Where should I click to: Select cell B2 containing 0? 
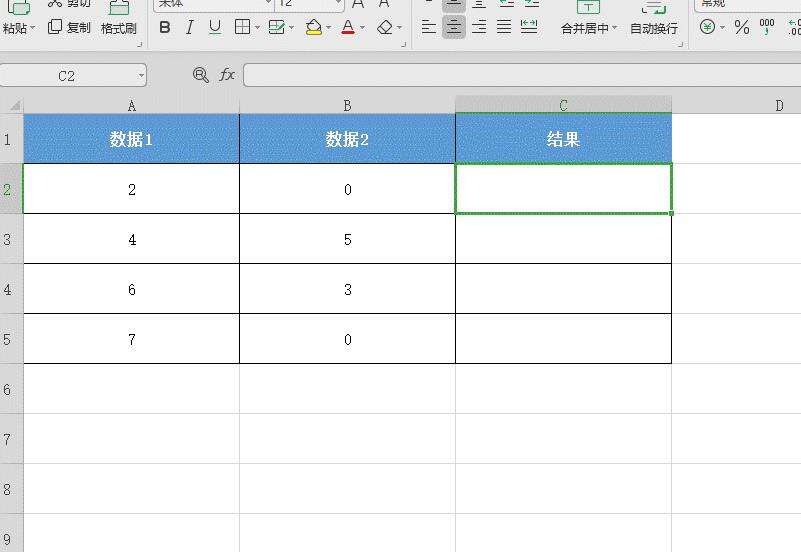(x=347, y=189)
